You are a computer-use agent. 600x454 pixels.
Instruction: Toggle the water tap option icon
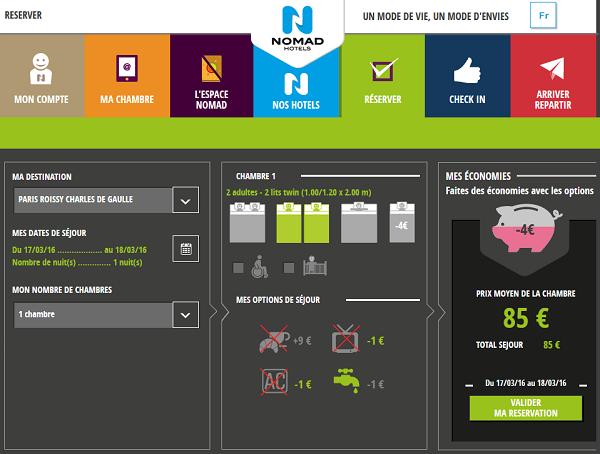[x=346, y=383]
